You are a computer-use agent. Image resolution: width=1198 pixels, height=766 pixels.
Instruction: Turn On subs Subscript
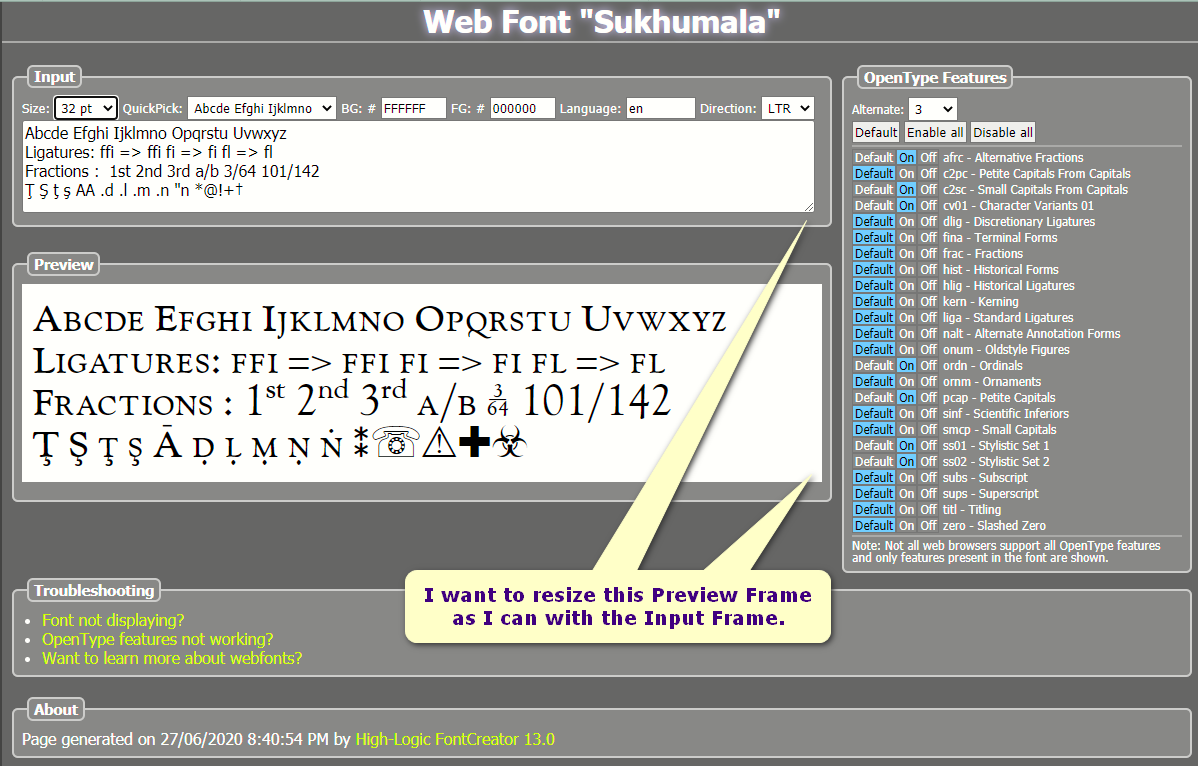[907, 478]
